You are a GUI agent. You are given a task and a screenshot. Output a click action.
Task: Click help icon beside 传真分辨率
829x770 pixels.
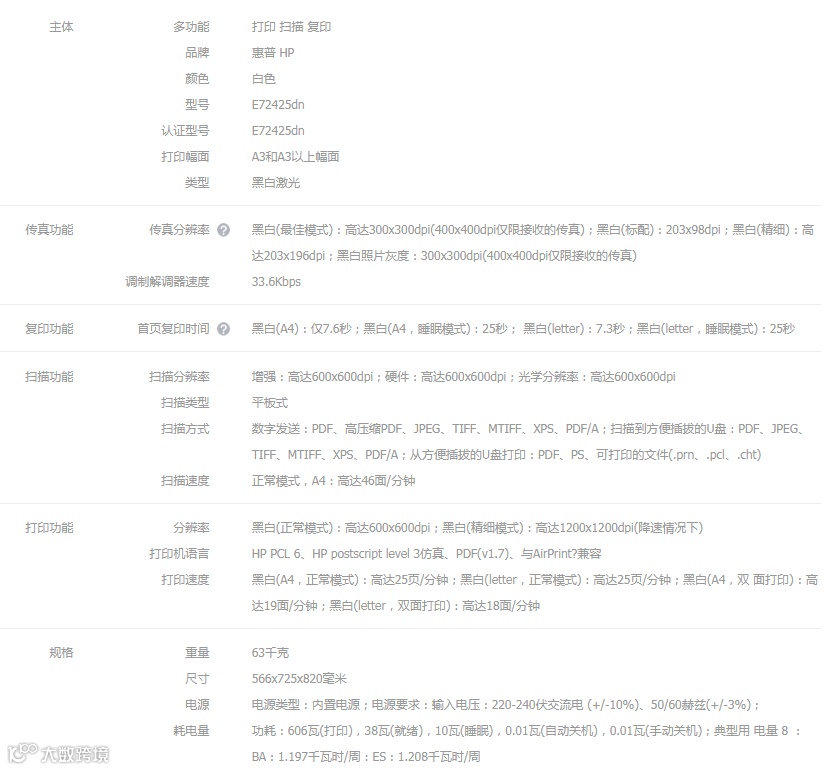224,230
